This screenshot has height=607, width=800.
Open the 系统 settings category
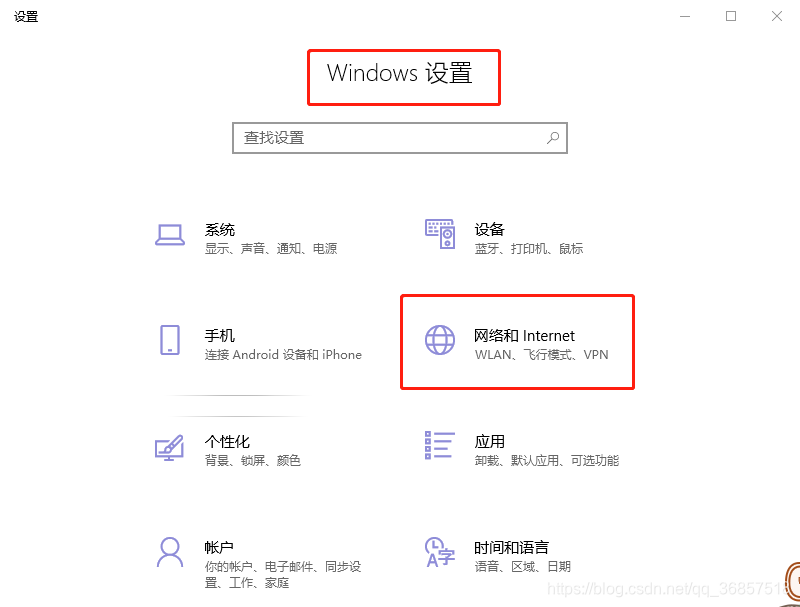point(220,230)
